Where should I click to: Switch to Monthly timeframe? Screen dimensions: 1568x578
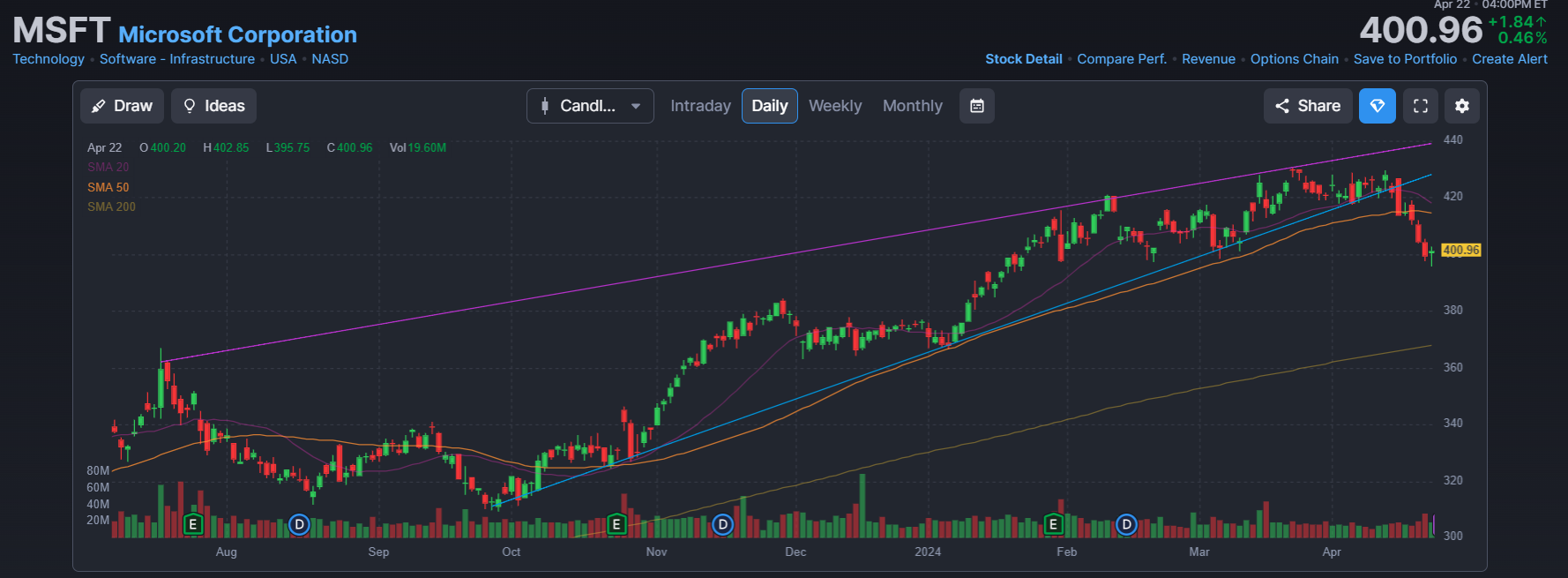coord(913,106)
